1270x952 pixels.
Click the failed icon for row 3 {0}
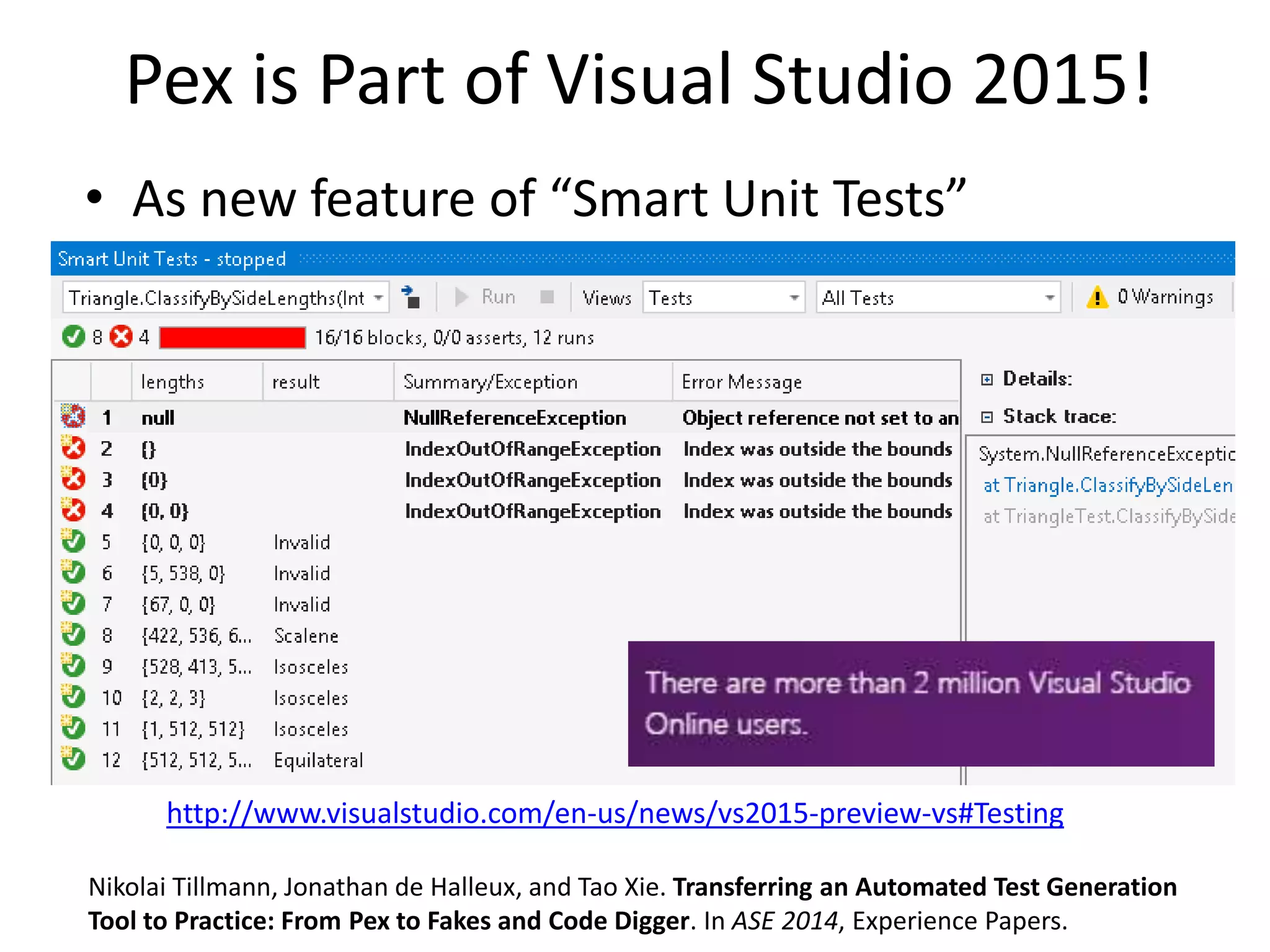(x=73, y=478)
